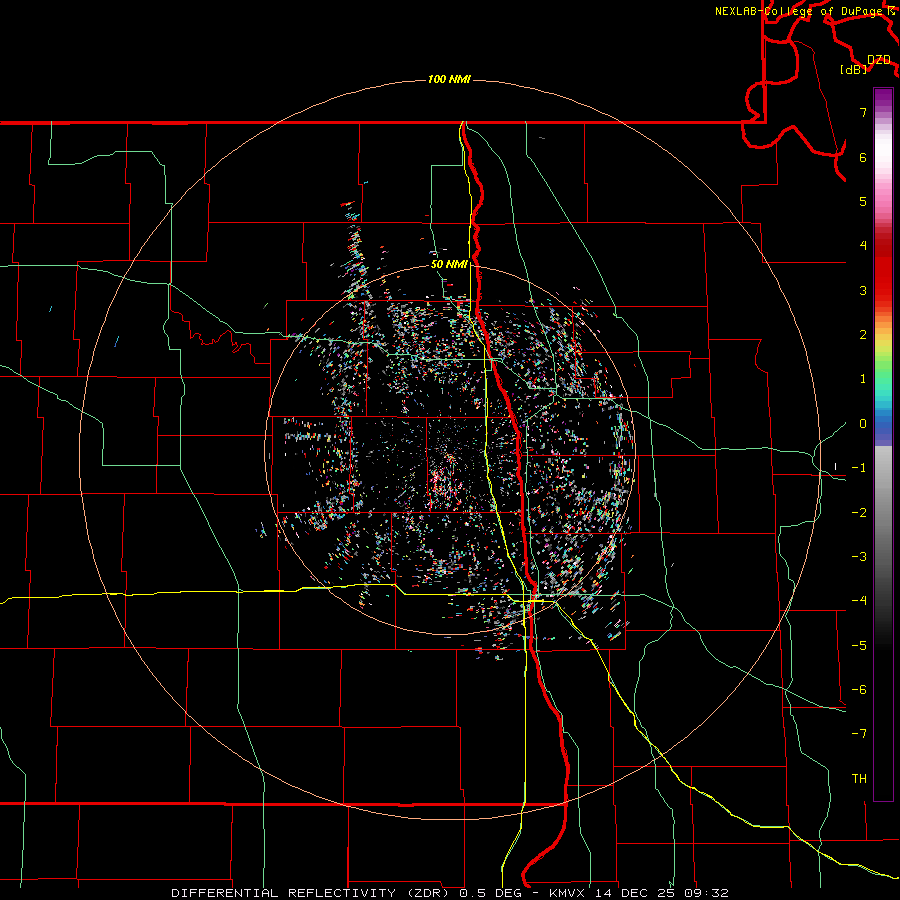Click the -2 dB value on color scale

[x=859, y=512]
